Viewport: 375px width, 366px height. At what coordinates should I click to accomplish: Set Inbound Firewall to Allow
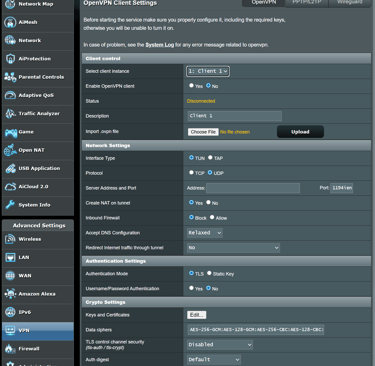click(212, 217)
